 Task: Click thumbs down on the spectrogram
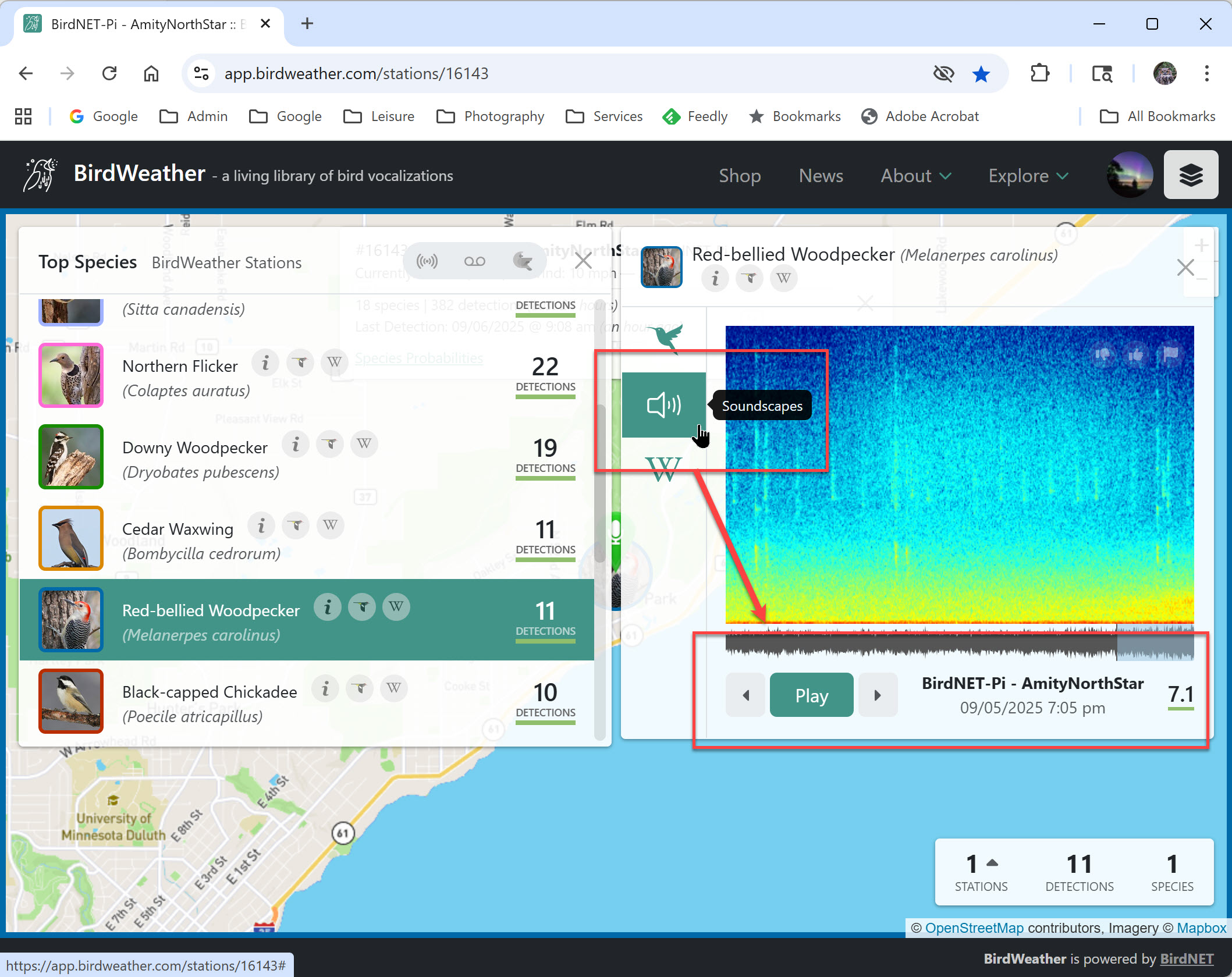(x=1102, y=354)
